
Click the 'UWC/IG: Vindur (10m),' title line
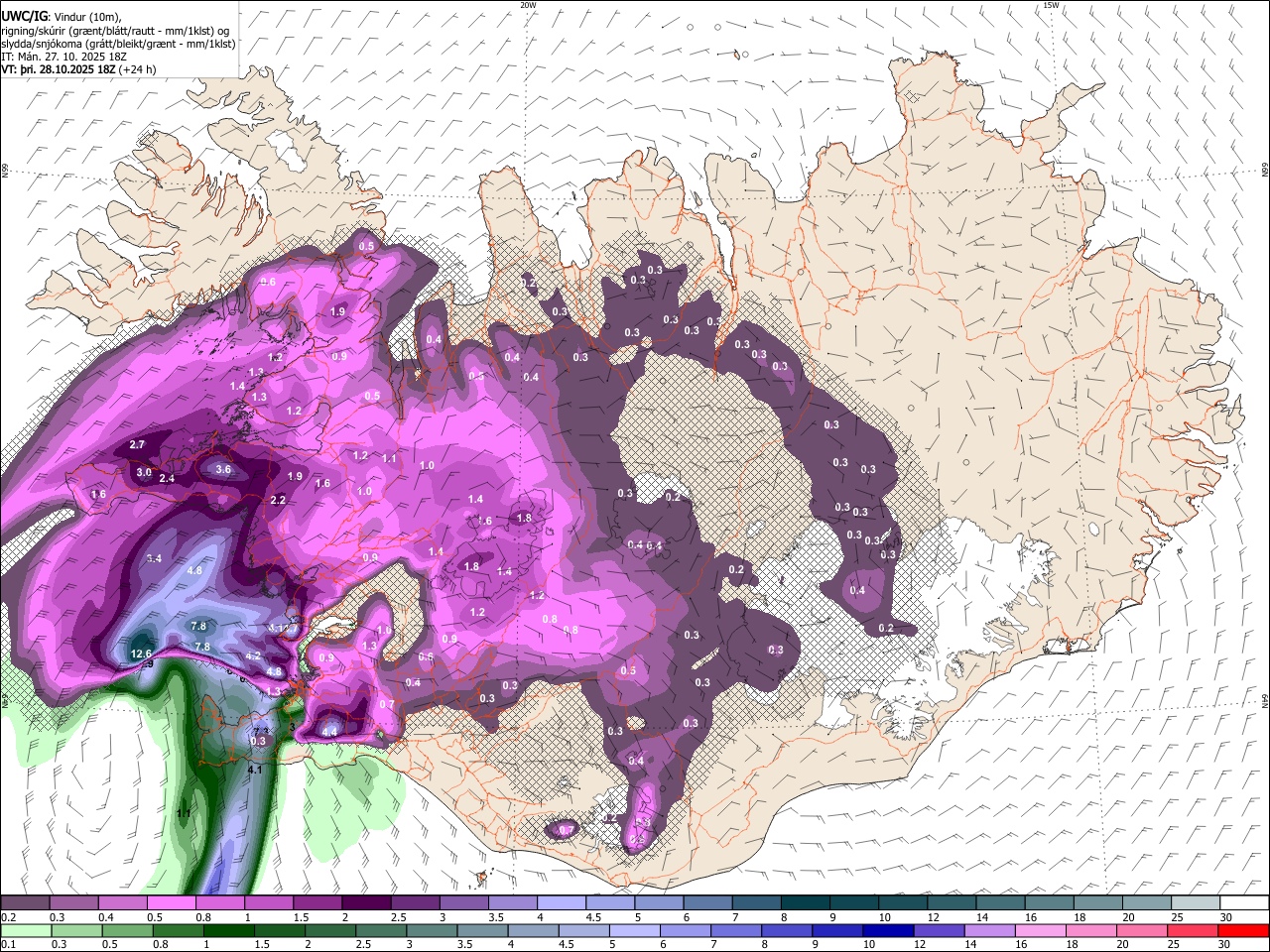pos(62,16)
